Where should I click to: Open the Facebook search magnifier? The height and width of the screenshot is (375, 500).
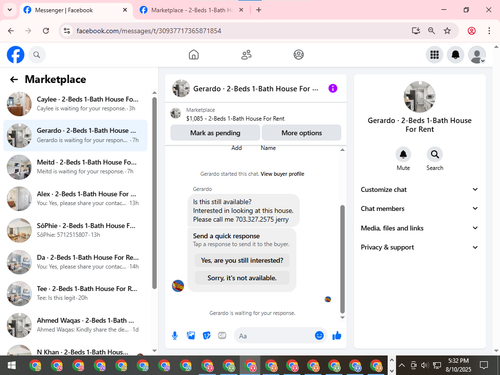click(x=37, y=55)
